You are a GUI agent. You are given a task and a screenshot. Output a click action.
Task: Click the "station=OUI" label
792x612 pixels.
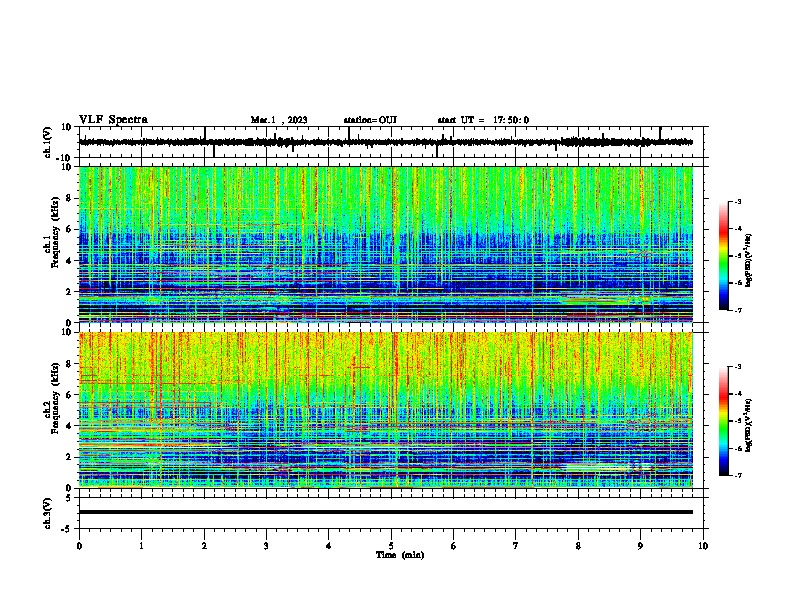[x=370, y=120]
